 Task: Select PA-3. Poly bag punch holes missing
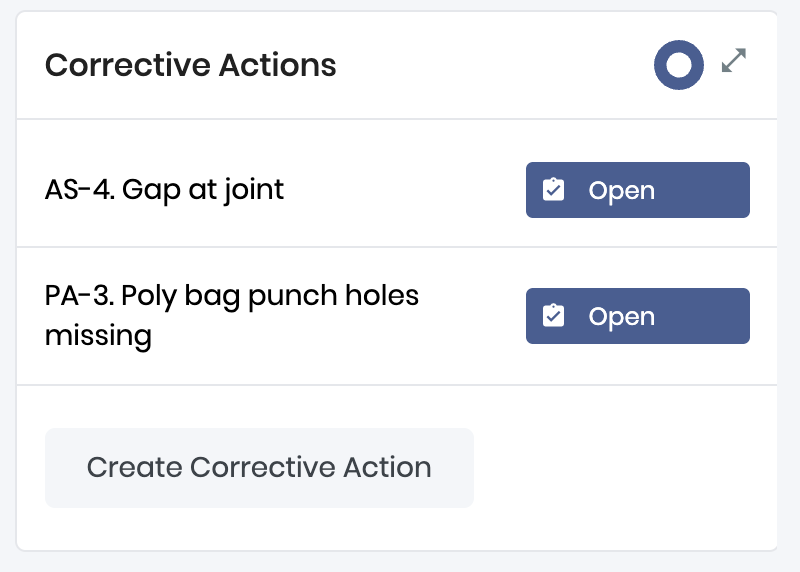point(232,316)
